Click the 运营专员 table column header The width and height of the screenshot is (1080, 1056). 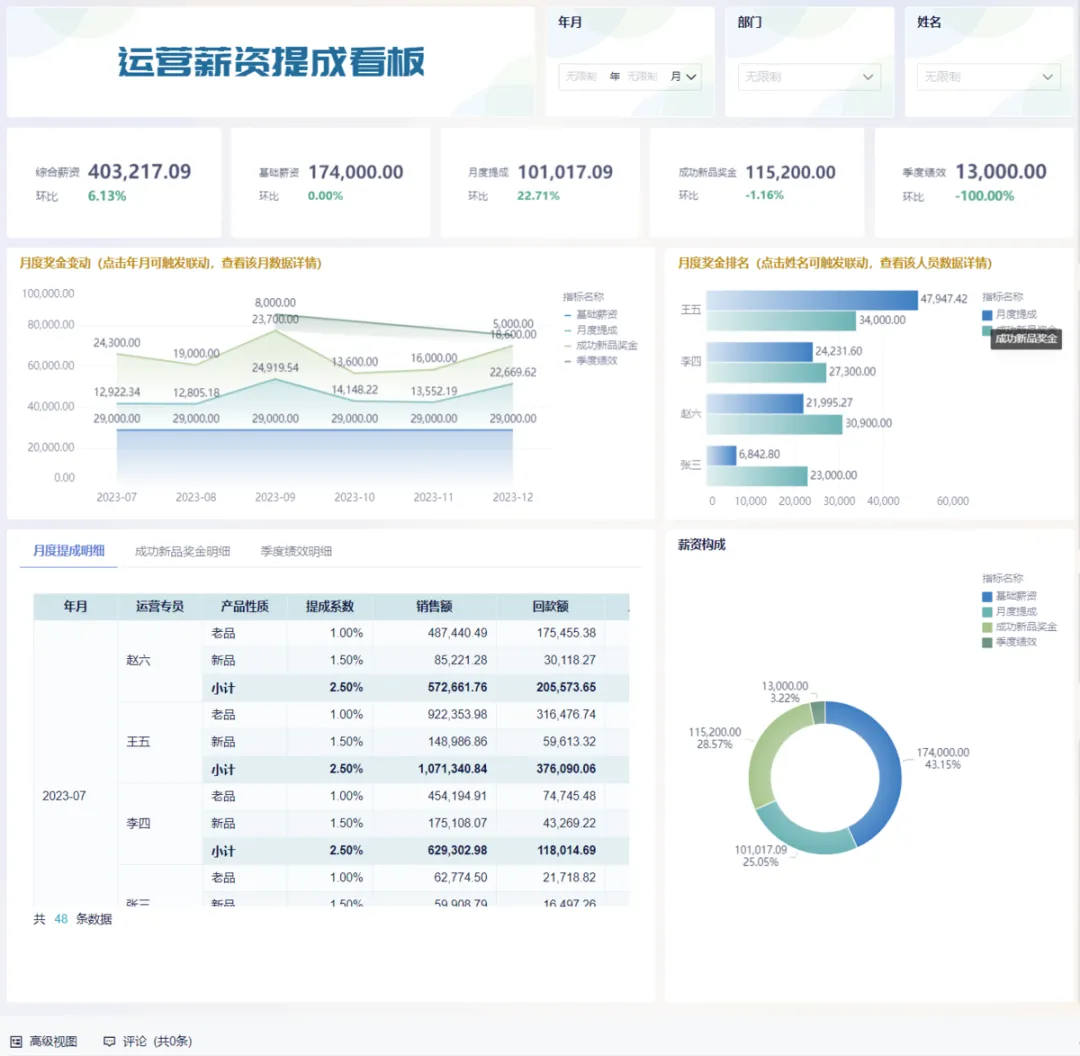(x=160, y=606)
